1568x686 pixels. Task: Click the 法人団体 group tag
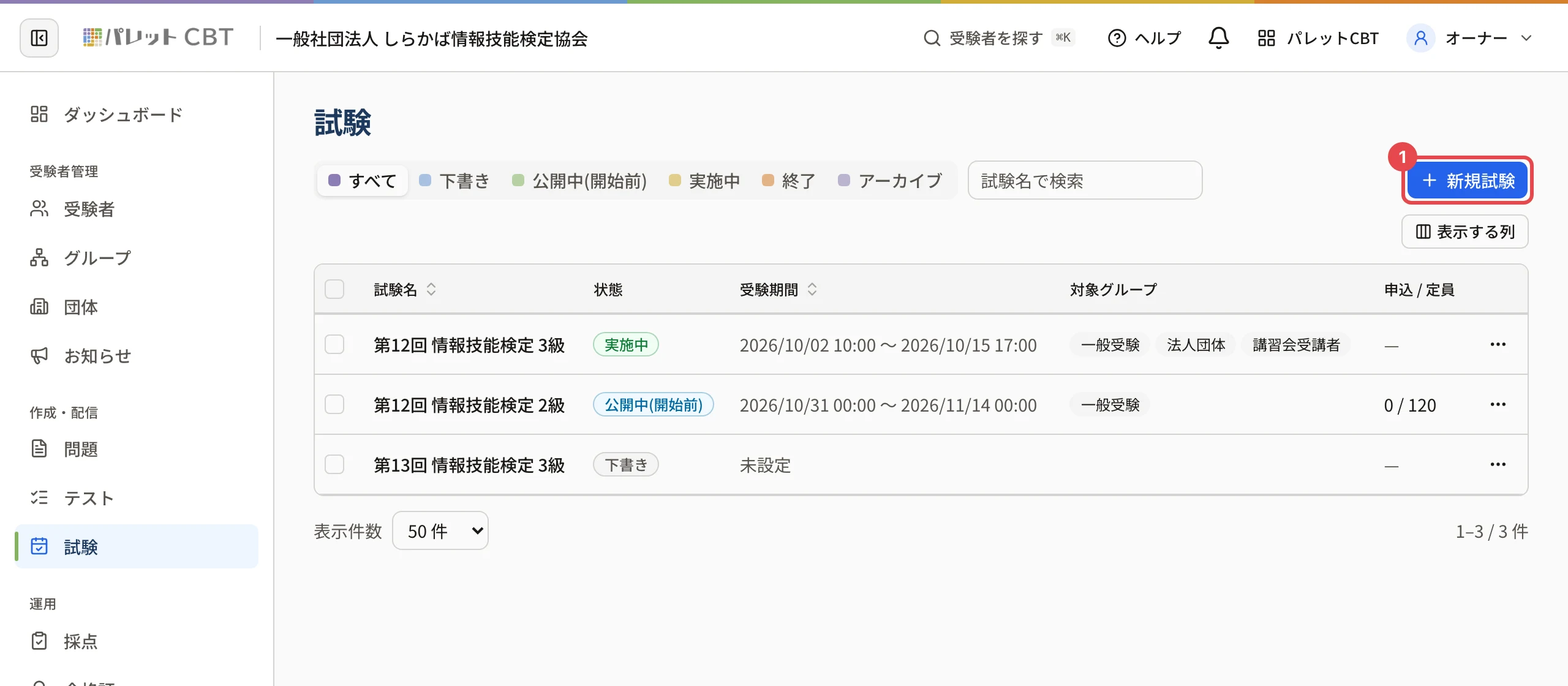click(1196, 344)
